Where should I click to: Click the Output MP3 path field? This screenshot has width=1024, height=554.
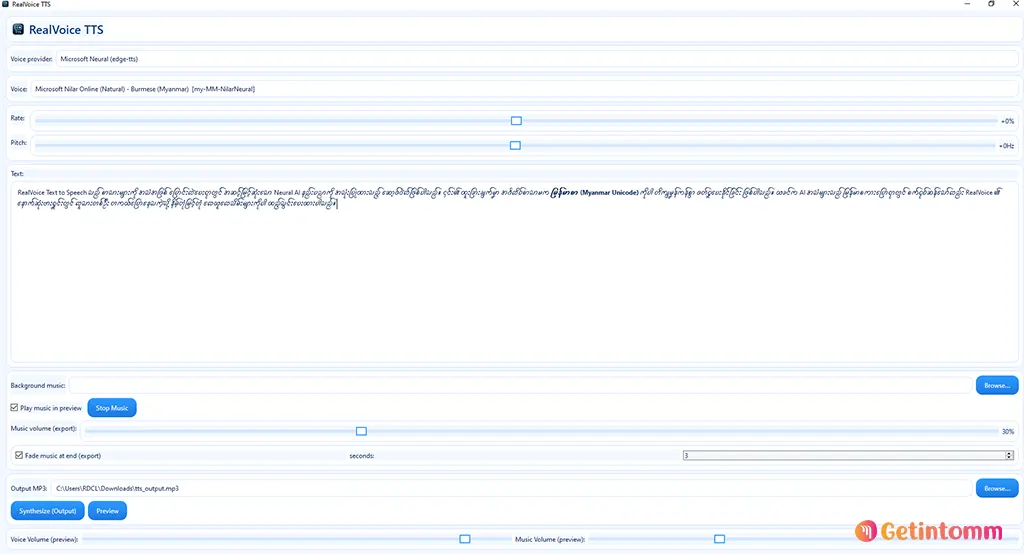coord(511,488)
